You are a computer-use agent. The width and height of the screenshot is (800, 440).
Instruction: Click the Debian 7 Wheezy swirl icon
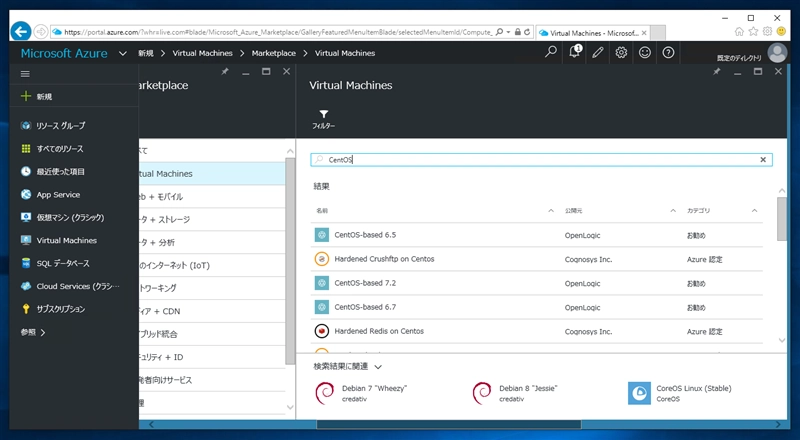[x=324, y=393]
